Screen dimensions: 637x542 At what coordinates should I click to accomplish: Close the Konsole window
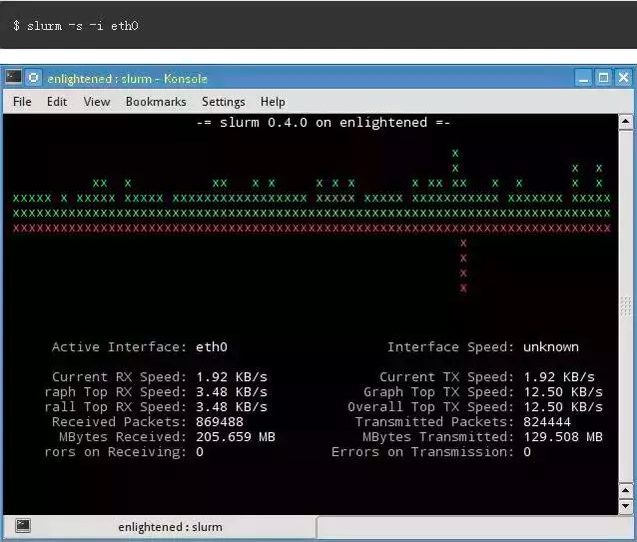622,77
